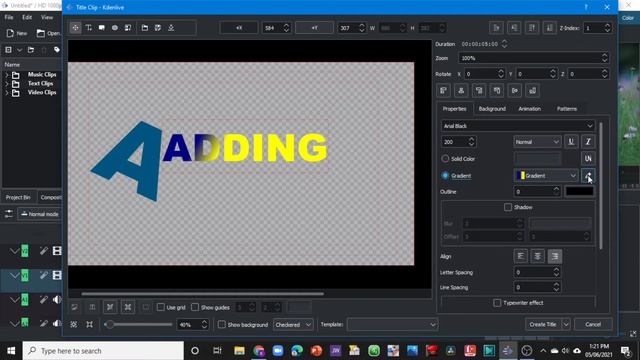Expand the Video Clips folder
640x360 pixels.
click(x=7, y=93)
